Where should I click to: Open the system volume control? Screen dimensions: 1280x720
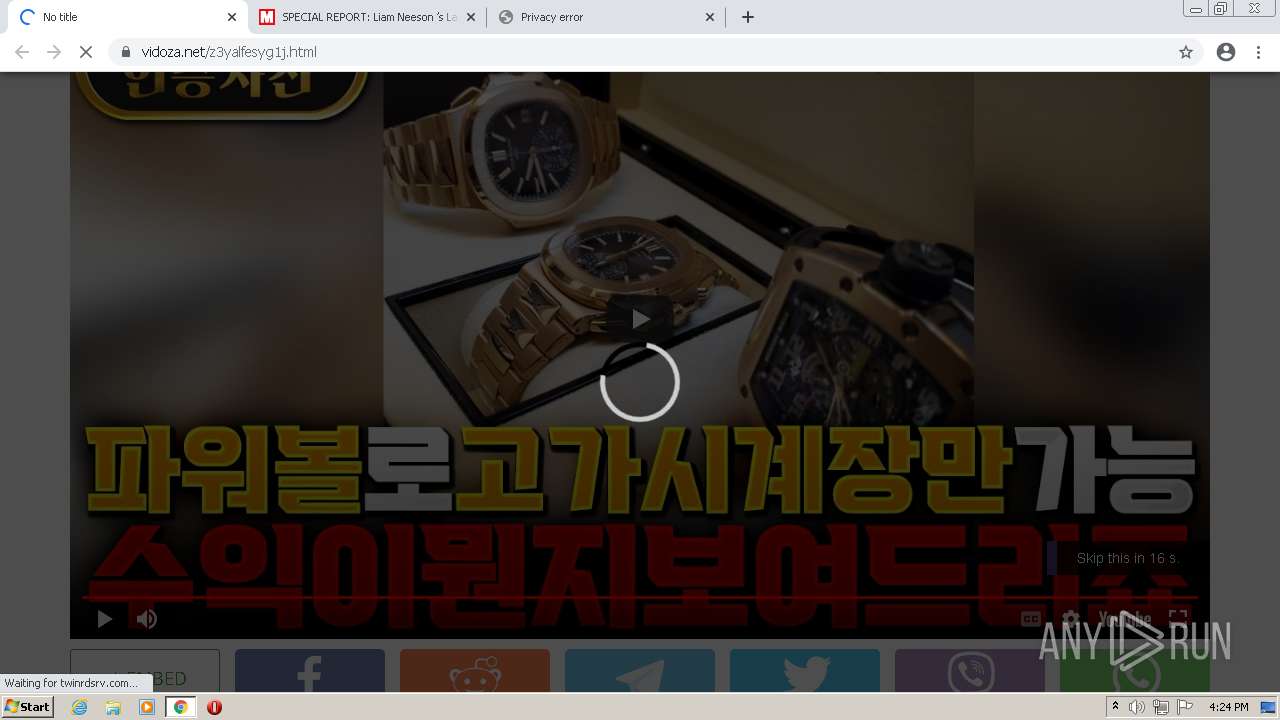click(x=1137, y=707)
